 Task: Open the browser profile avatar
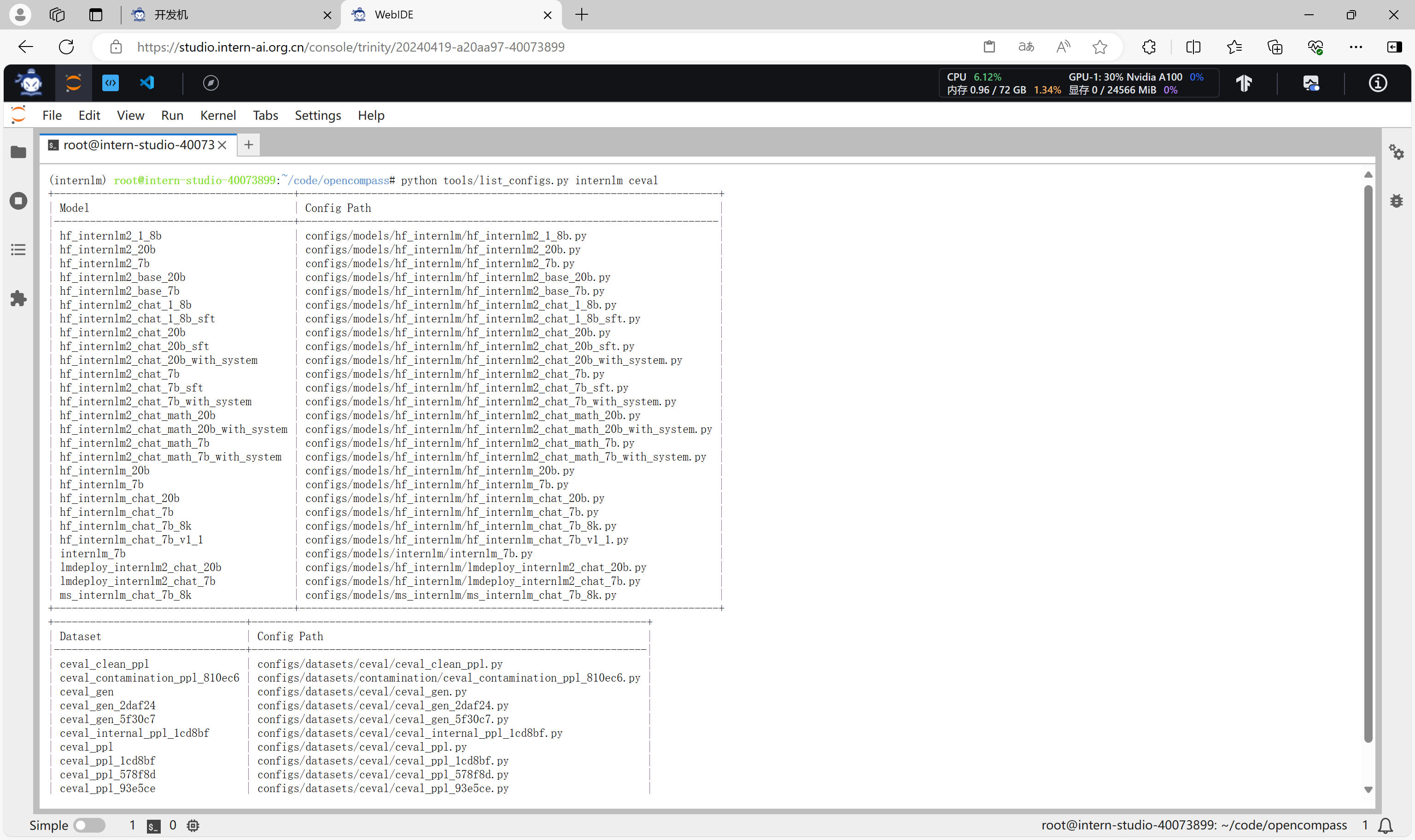(x=20, y=15)
